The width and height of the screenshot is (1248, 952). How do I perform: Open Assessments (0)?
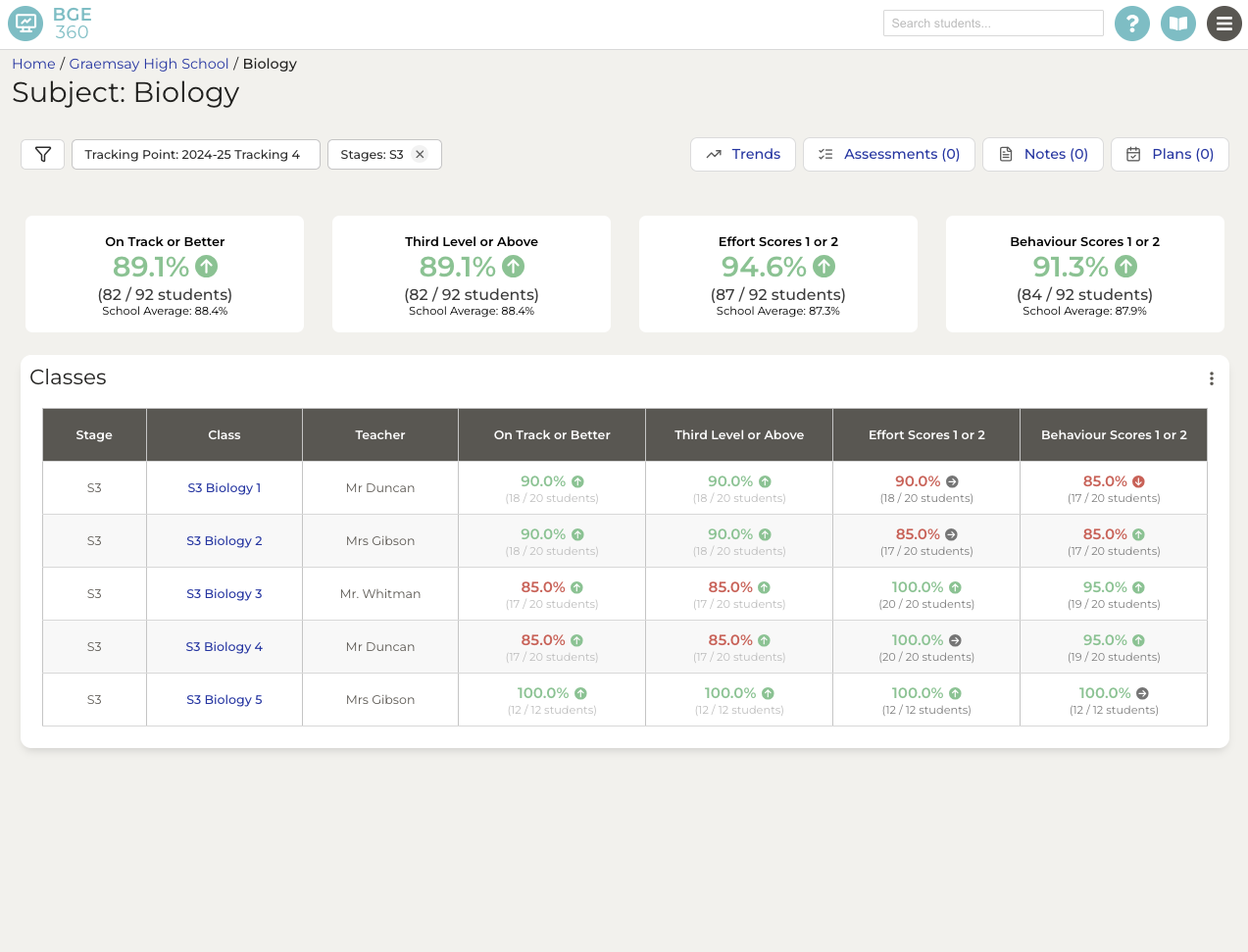[x=888, y=154]
